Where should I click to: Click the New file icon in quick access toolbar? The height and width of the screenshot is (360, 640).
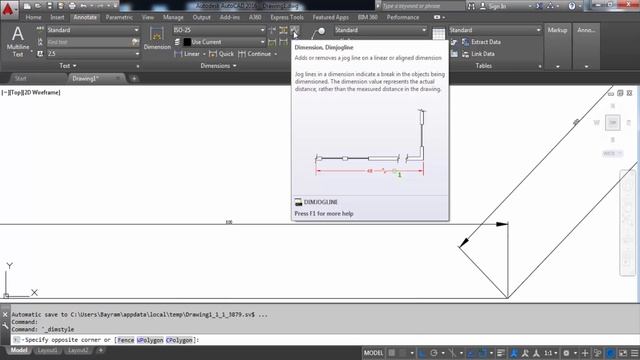27,6
